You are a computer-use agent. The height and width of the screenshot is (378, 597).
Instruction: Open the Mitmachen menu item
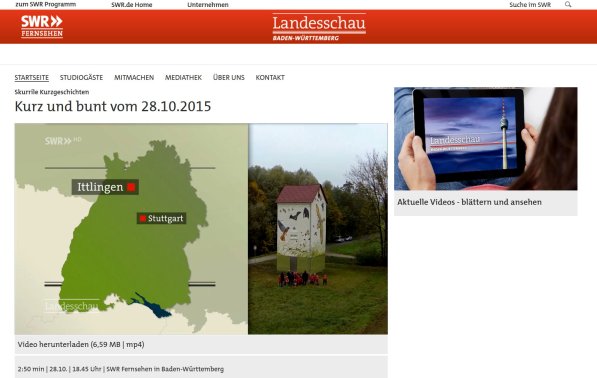[134, 78]
